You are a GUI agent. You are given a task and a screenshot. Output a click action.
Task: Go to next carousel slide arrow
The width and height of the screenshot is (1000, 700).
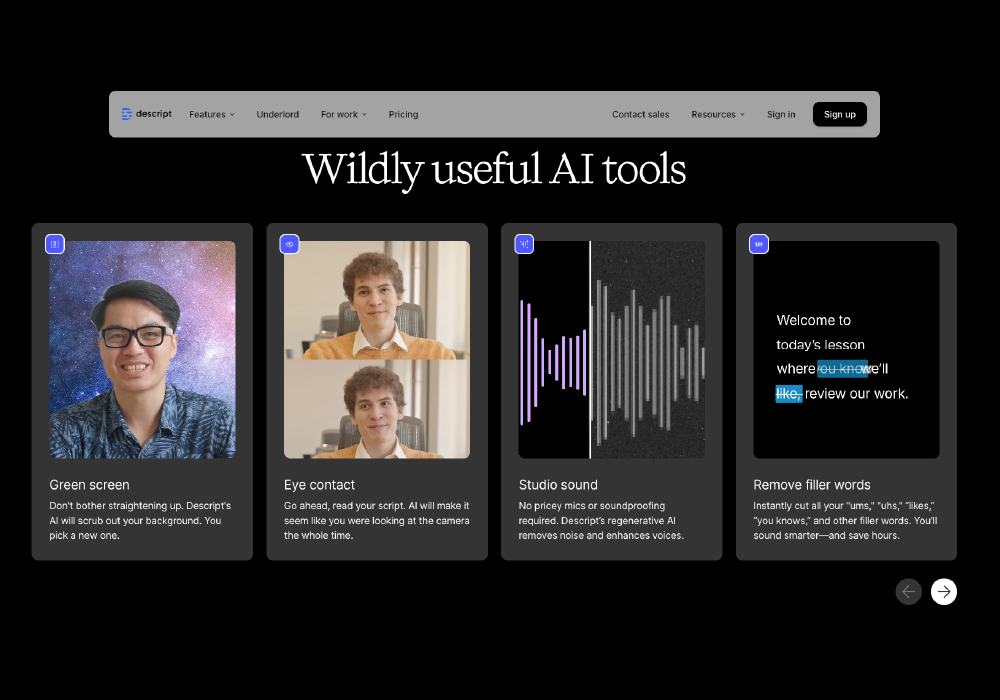(x=943, y=592)
